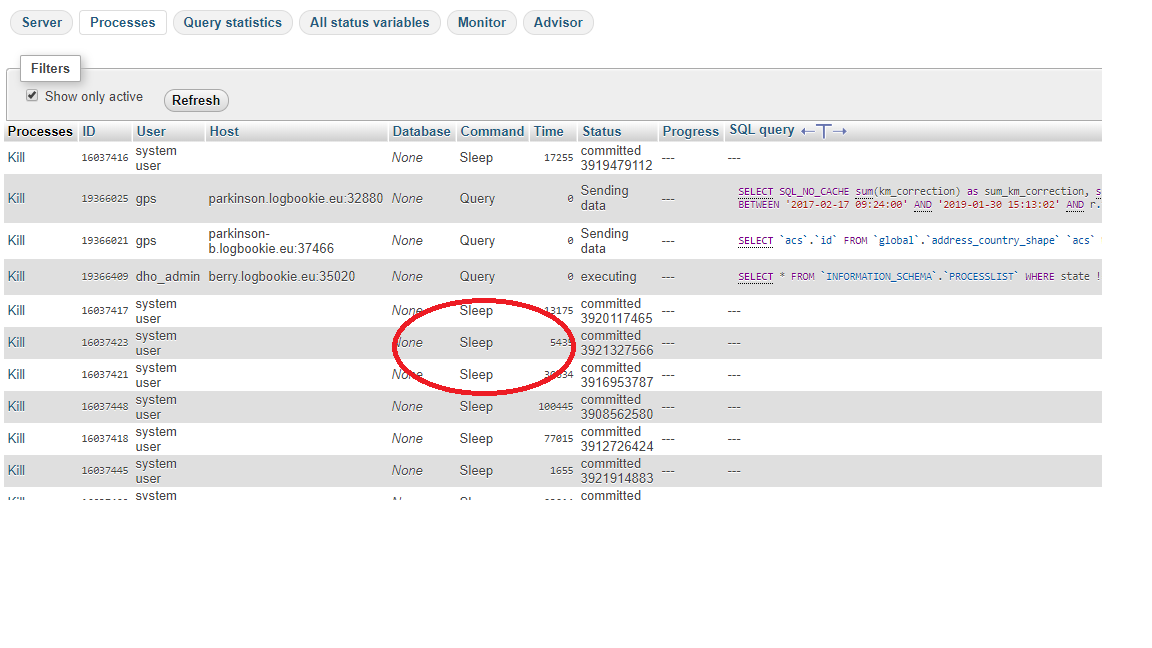Open the Server tab
Viewport: 1152px width, 648px height.
[42, 23]
